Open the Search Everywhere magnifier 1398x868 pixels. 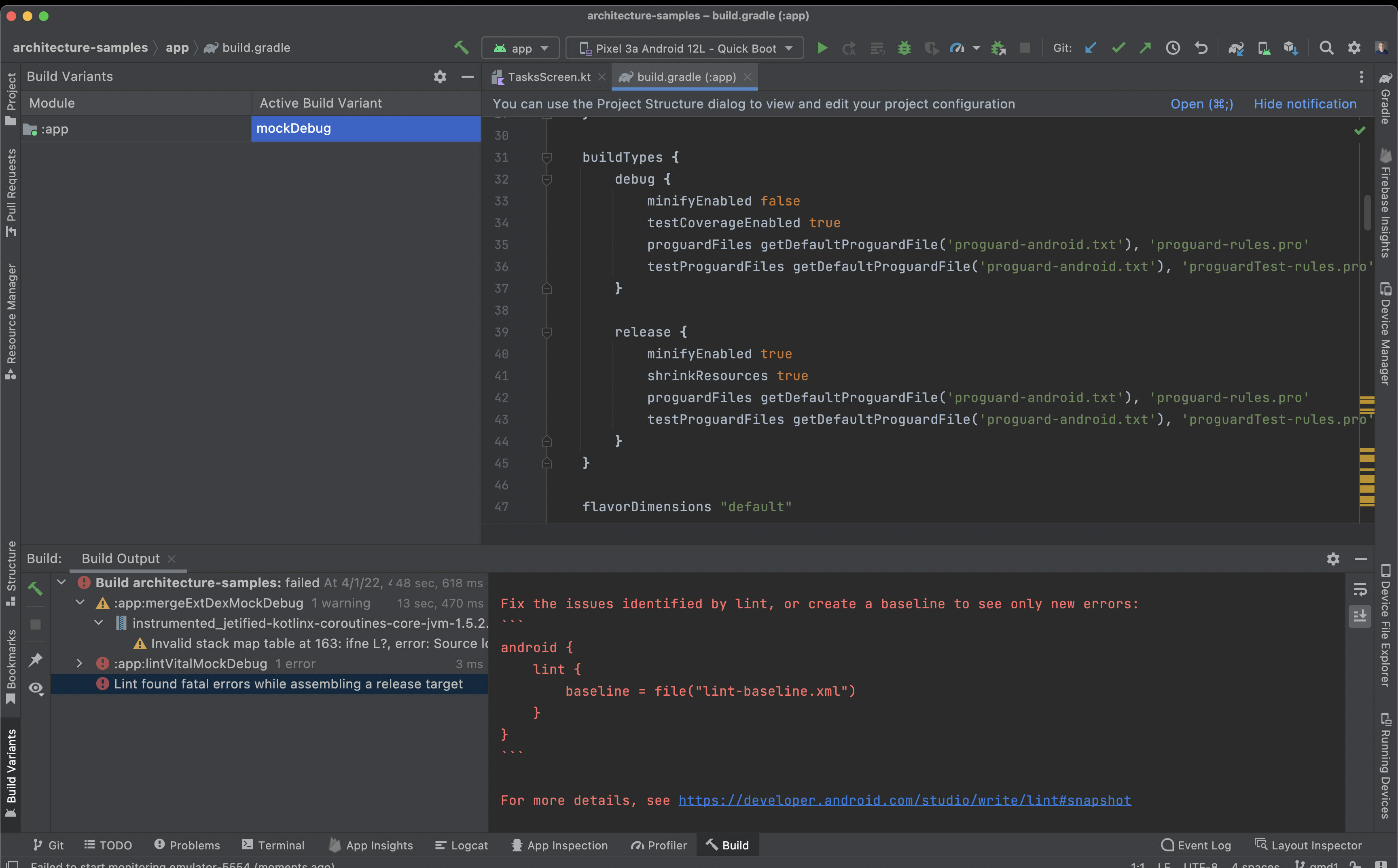click(1326, 48)
